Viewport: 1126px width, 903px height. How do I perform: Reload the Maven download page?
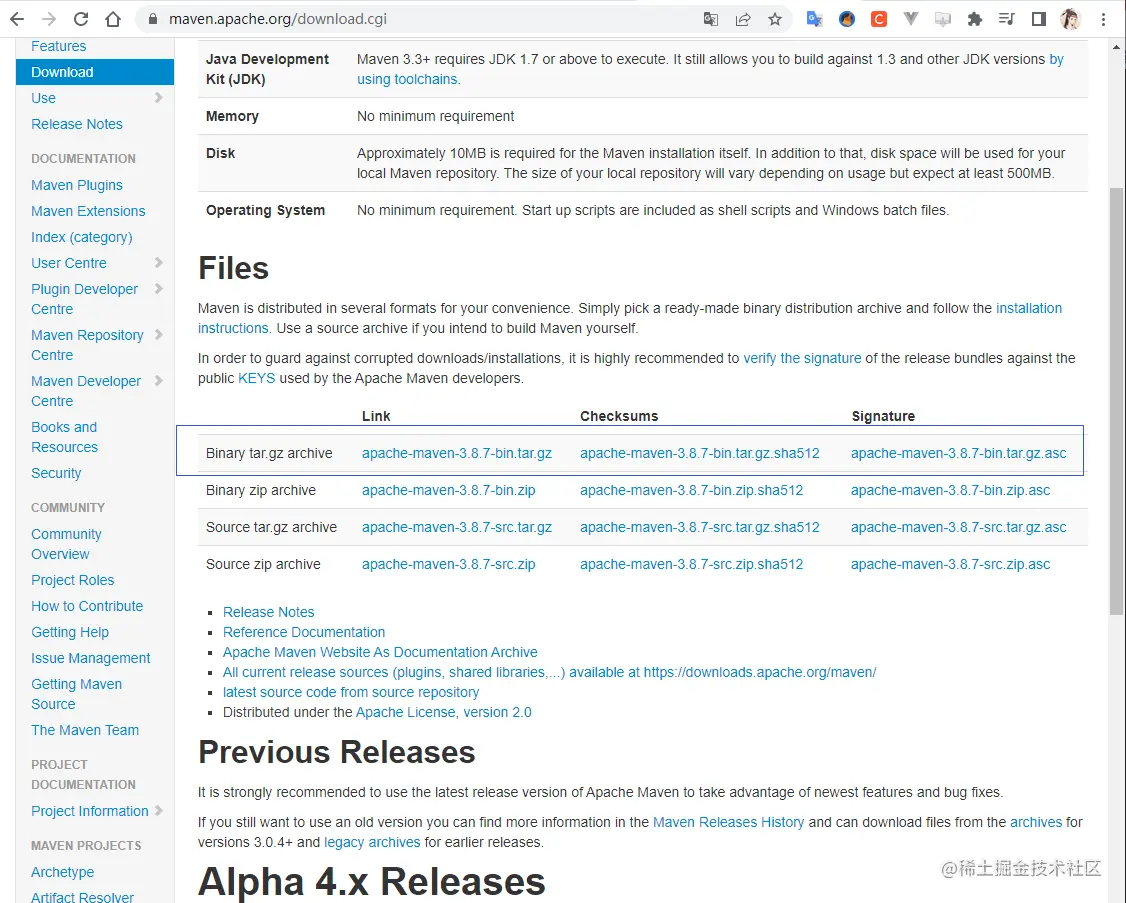[x=81, y=19]
